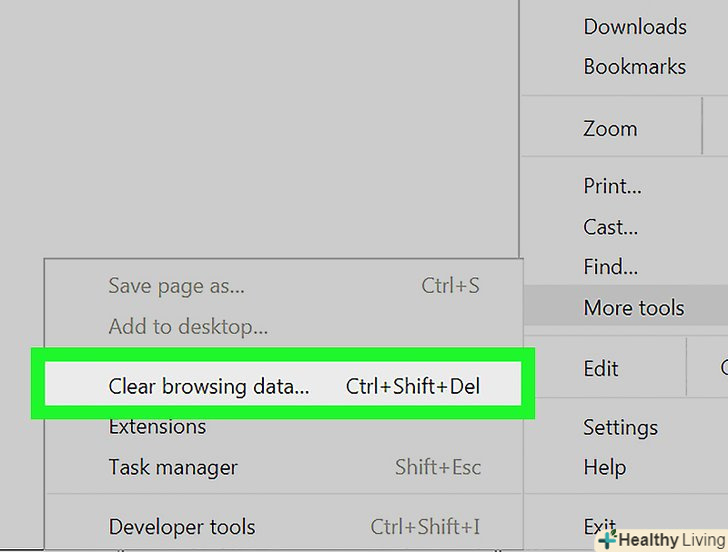This screenshot has height=552, width=728.
Task: Select Save page as... in submenu
Action: tap(176, 286)
